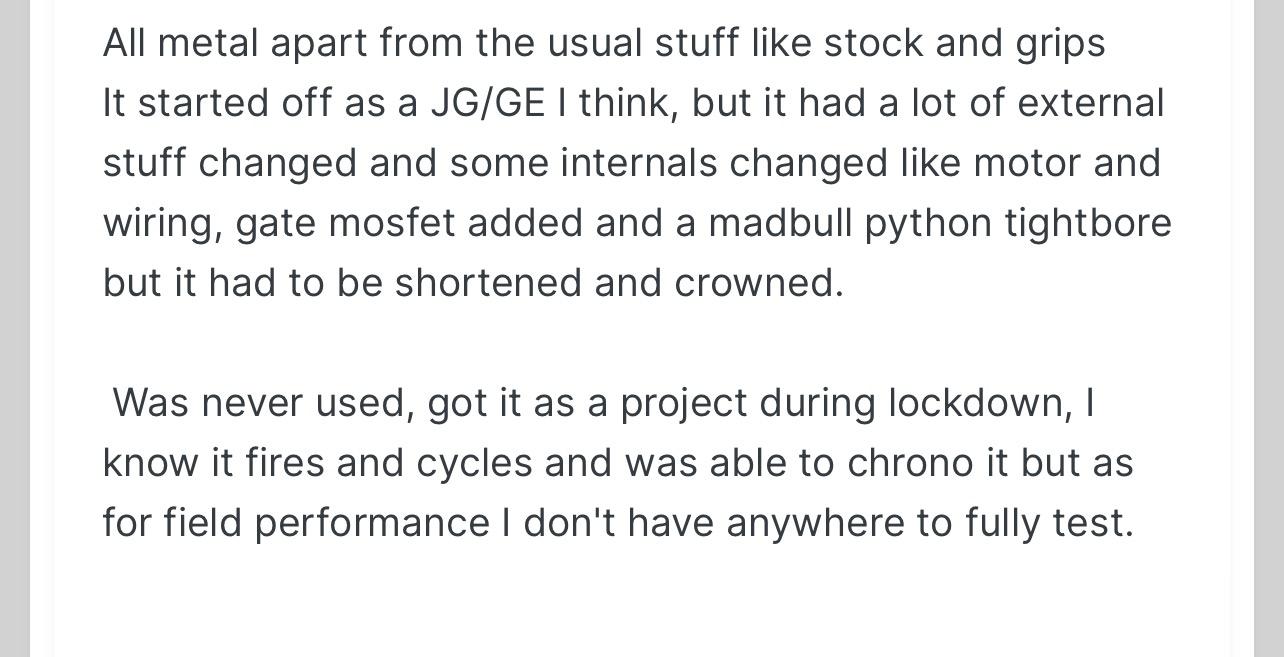Viewport: 1284px width, 657px height.
Task: Click the word "madbull" in the description
Action: [780, 223]
